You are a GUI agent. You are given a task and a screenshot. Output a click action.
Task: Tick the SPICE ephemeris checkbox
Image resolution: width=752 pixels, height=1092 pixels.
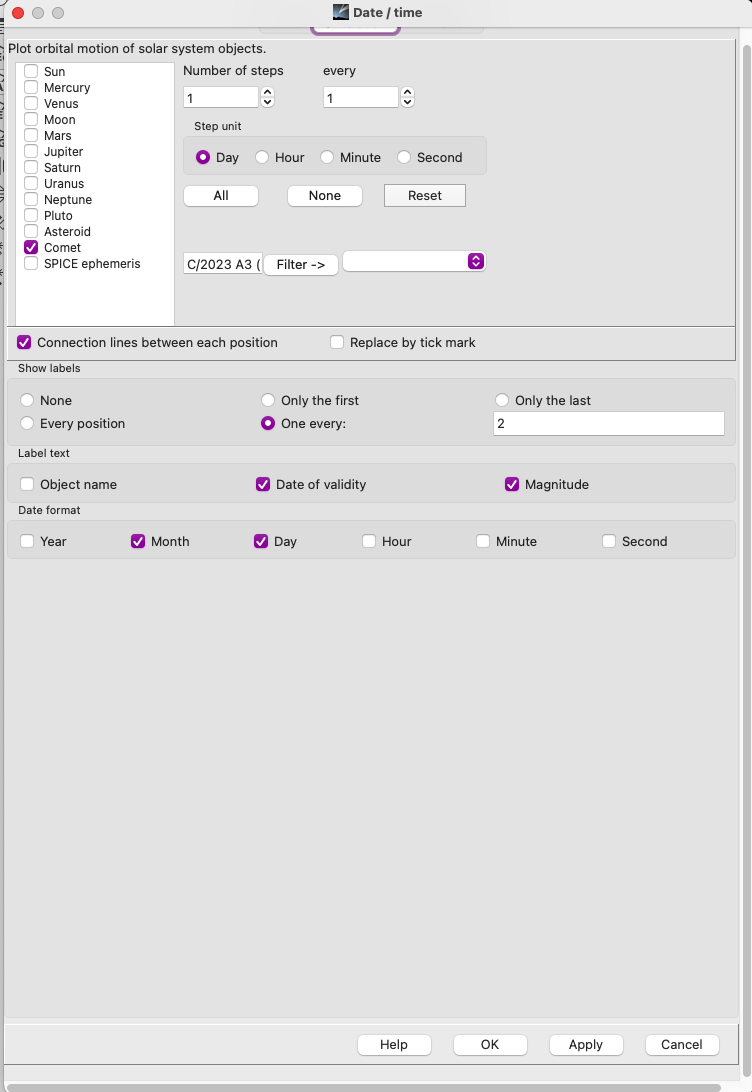[x=32, y=264]
